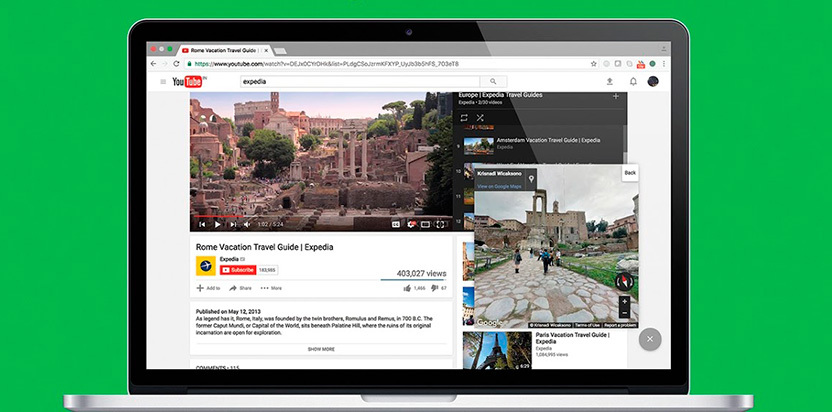Click the Published on May 12, 2013 text
Image resolution: width=832 pixels, height=412 pixels.
point(228,312)
